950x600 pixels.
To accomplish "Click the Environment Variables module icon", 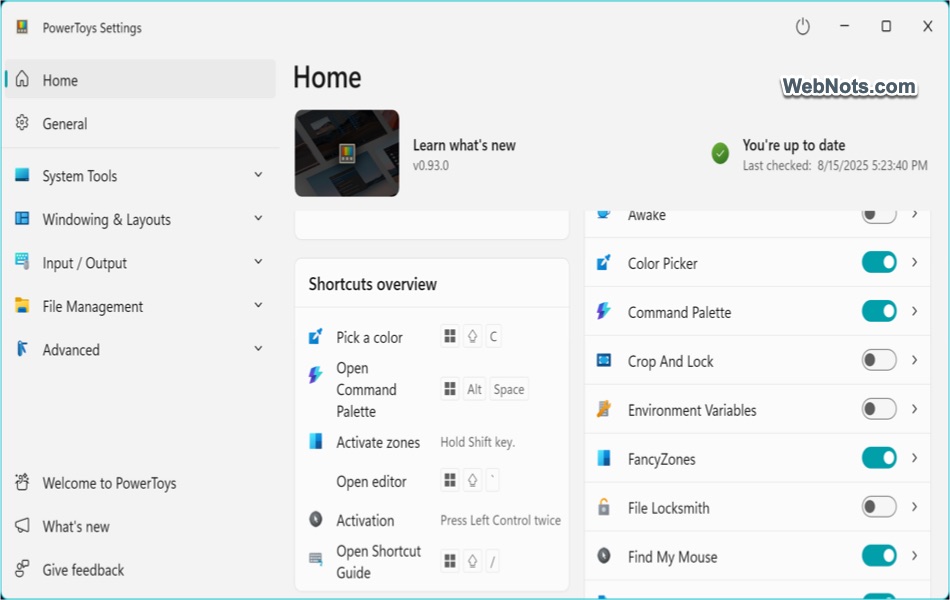I will pyautogui.click(x=604, y=410).
